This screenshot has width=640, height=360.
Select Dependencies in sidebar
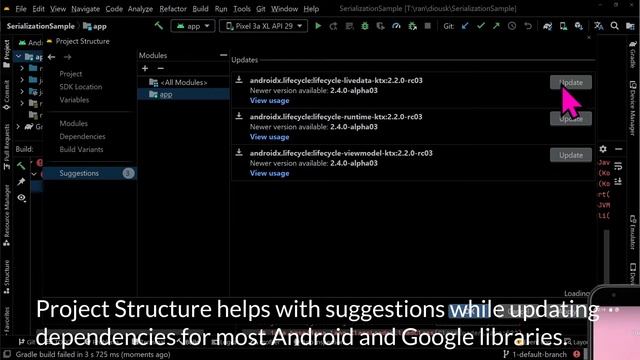(82, 136)
